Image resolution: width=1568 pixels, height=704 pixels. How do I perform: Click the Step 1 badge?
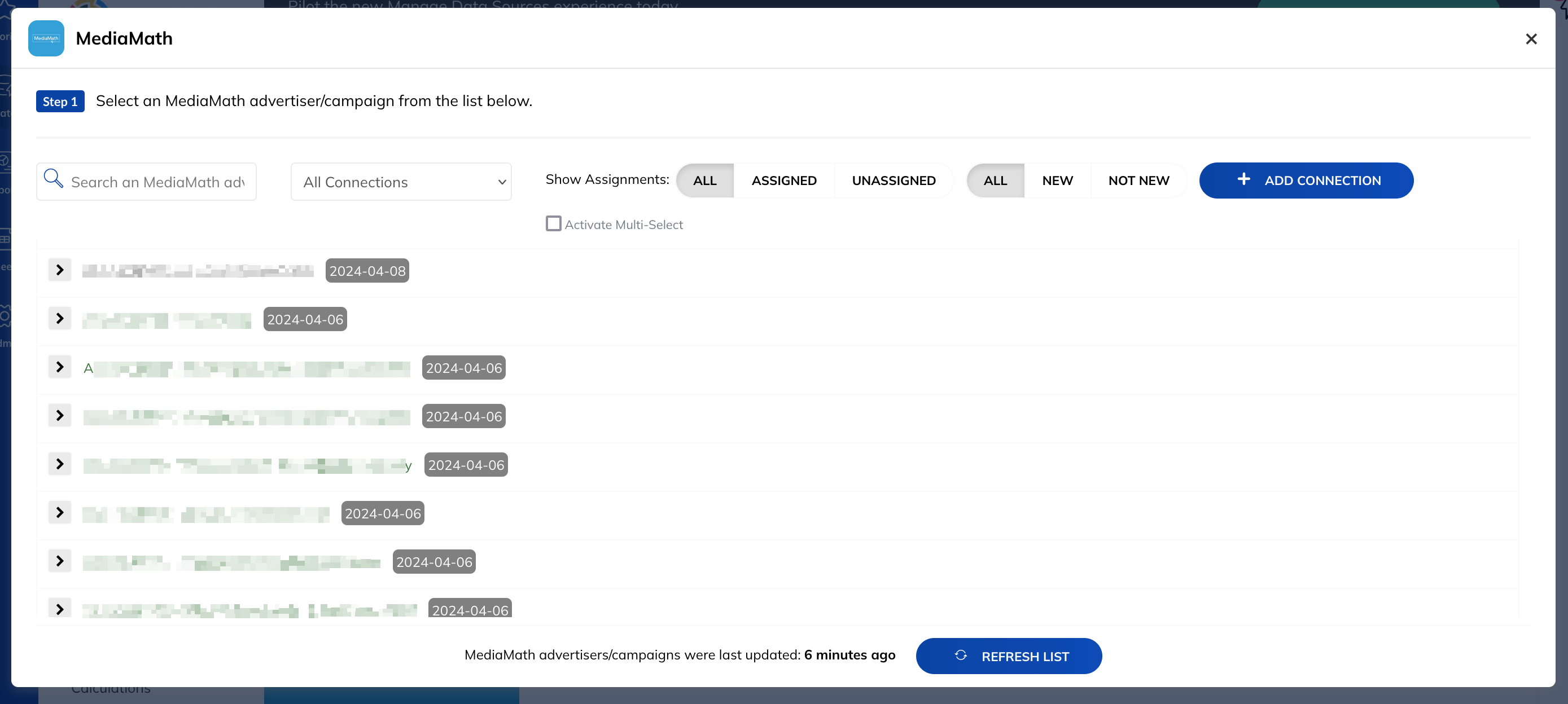coord(60,101)
